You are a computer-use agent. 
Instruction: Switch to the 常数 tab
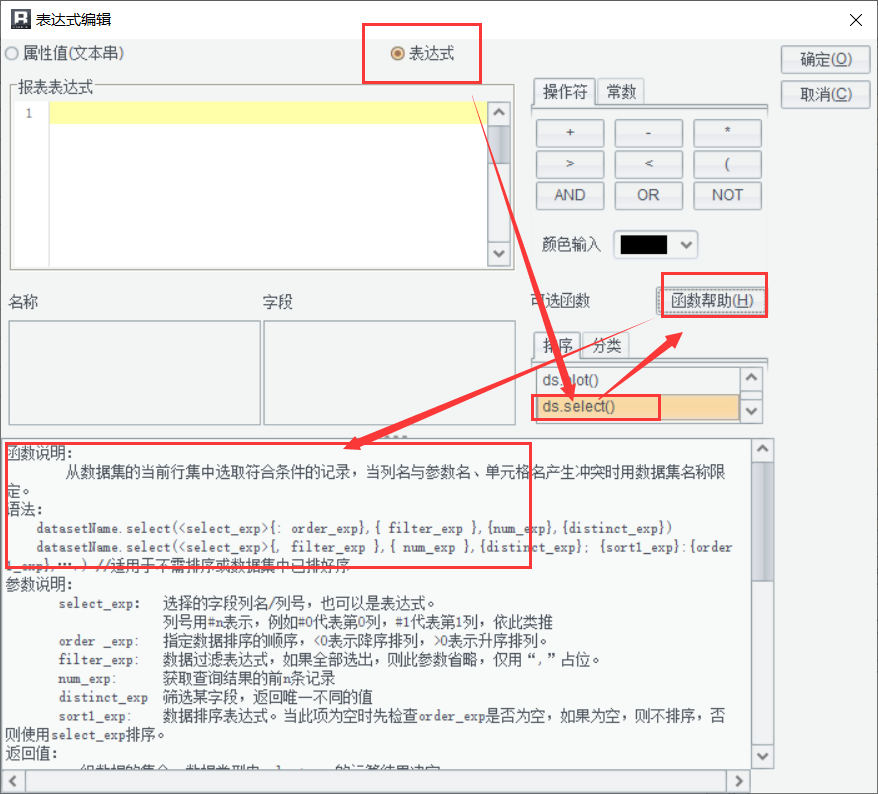(621, 91)
